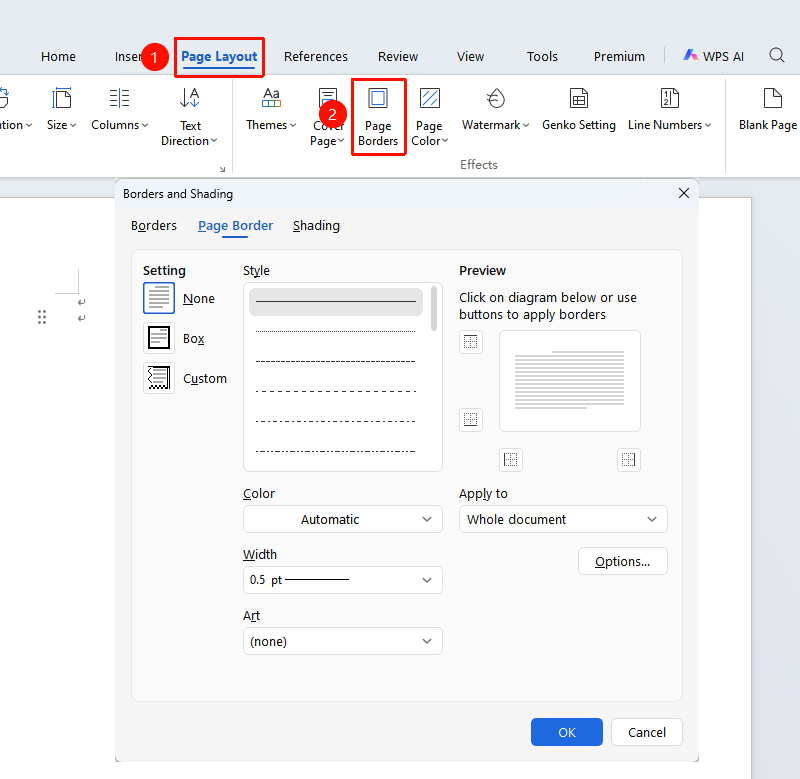Open the References ribbon tab
800x779 pixels.
point(316,57)
